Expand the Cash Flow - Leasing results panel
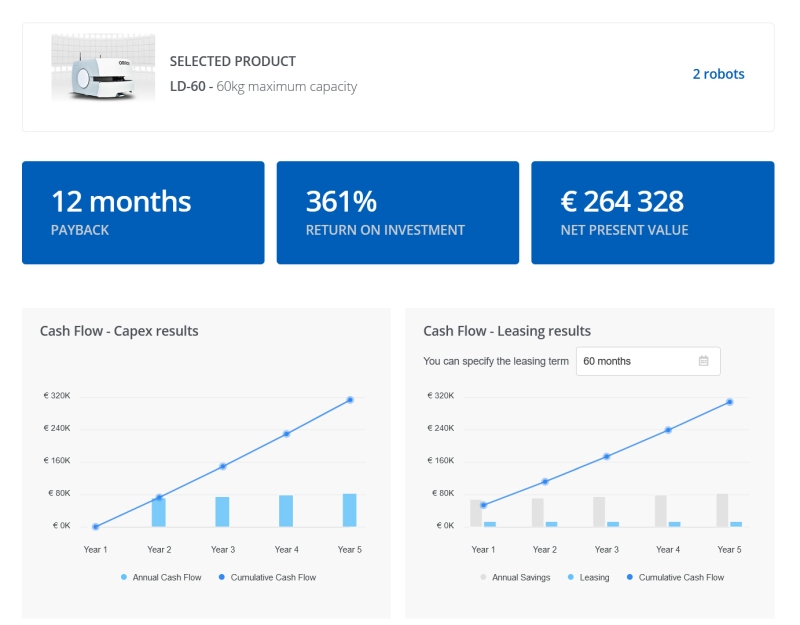This screenshot has height=625, width=800. coord(506,331)
